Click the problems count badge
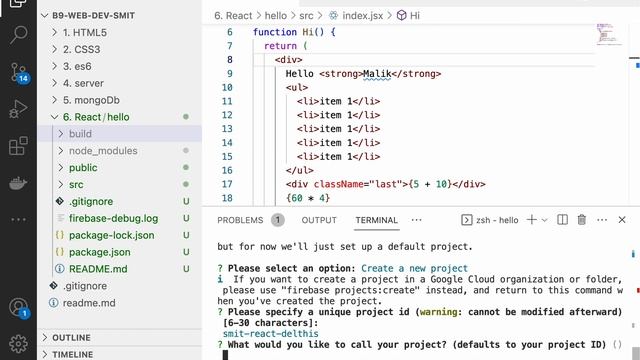640x360 pixels. pyautogui.click(x=278, y=220)
